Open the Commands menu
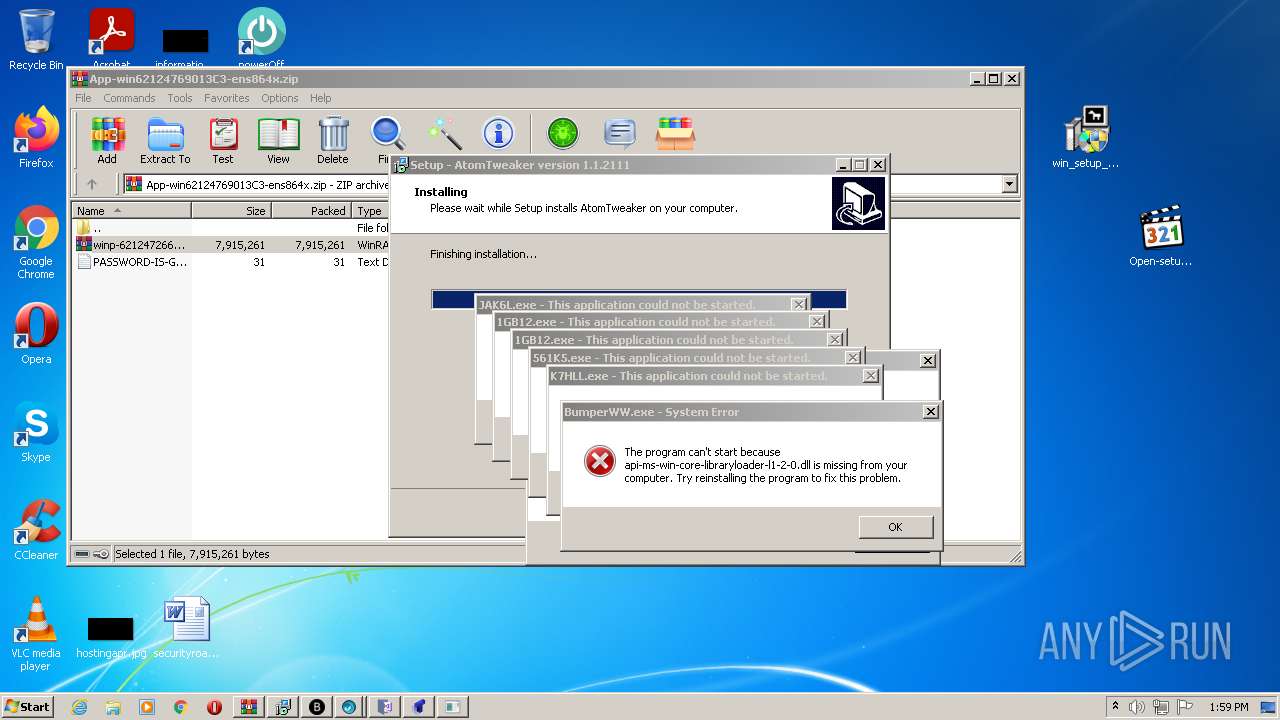This screenshot has width=1280, height=720. pyautogui.click(x=129, y=98)
